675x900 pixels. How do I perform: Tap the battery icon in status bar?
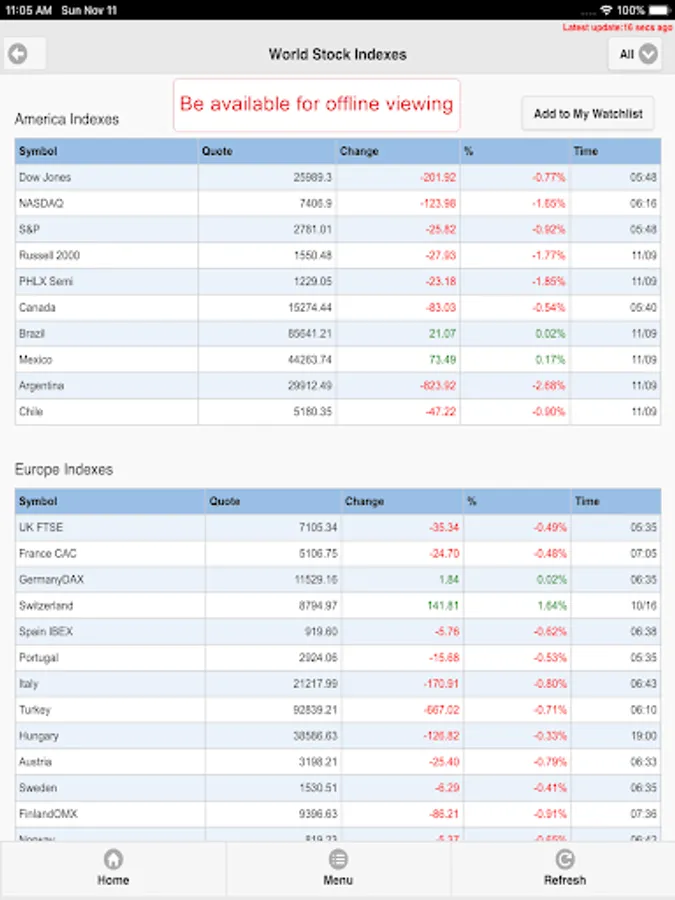coord(660,9)
